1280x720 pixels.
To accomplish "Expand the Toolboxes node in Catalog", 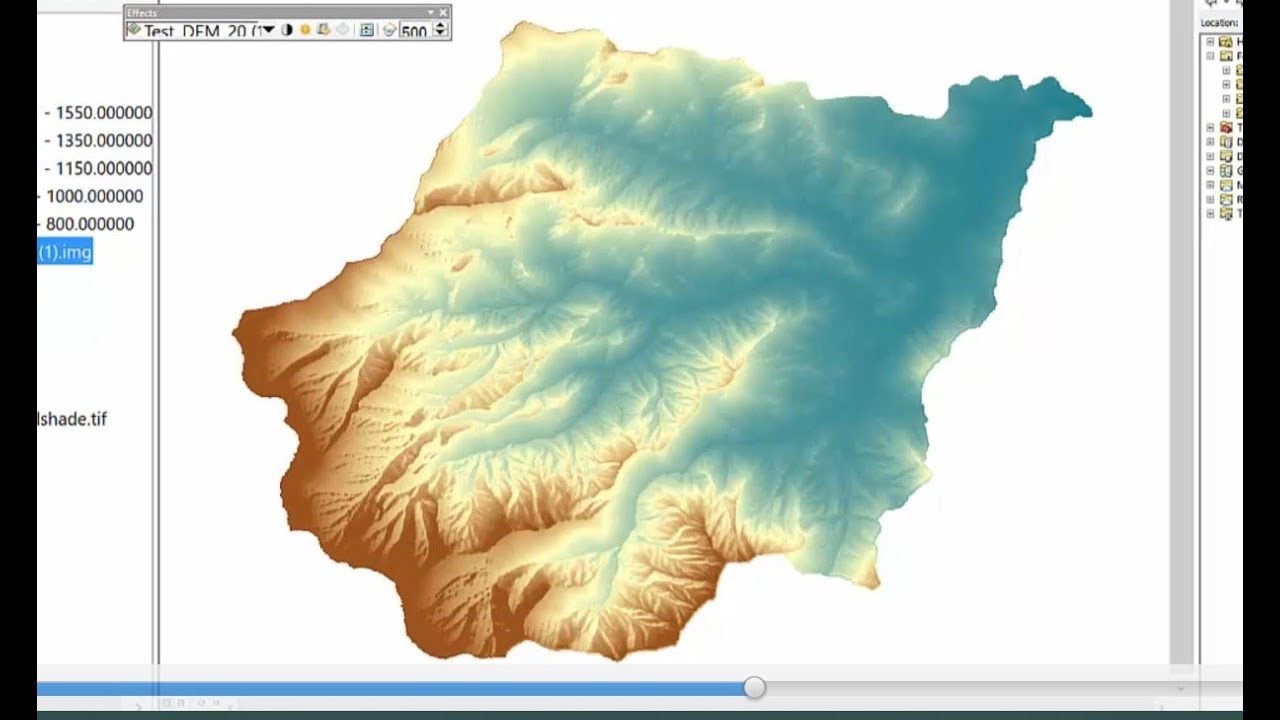I will pos(1210,128).
